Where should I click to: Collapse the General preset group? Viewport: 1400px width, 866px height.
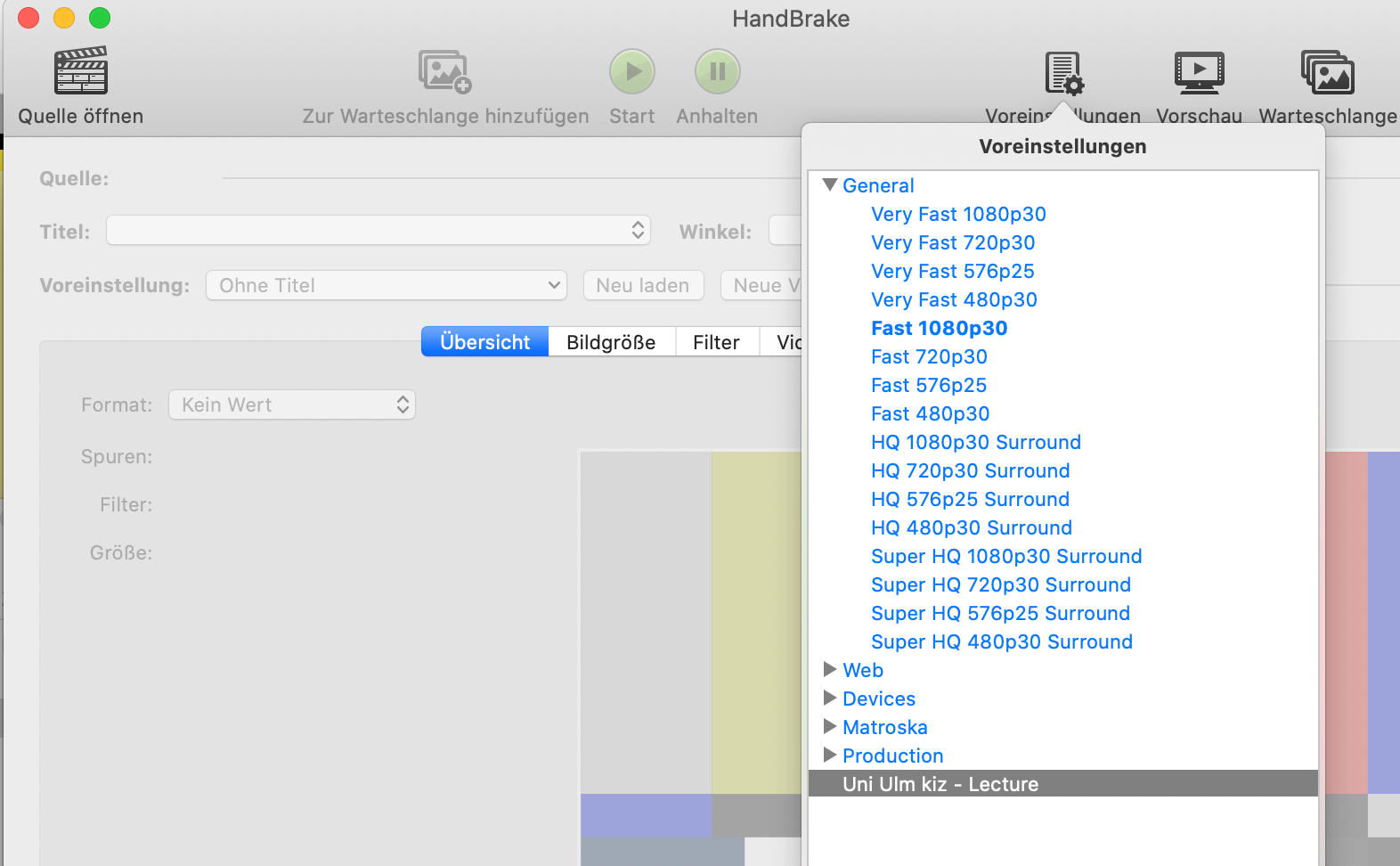(830, 185)
